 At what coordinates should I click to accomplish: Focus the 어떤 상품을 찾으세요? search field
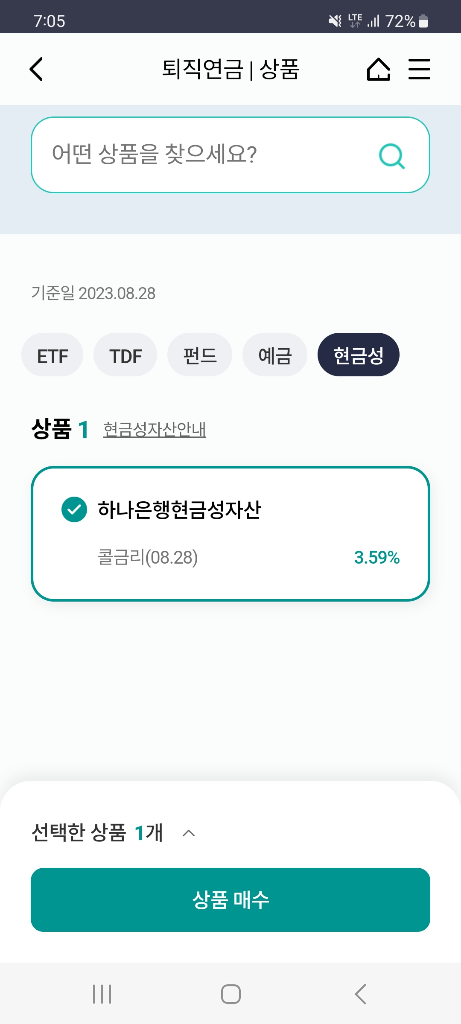coord(230,155)
